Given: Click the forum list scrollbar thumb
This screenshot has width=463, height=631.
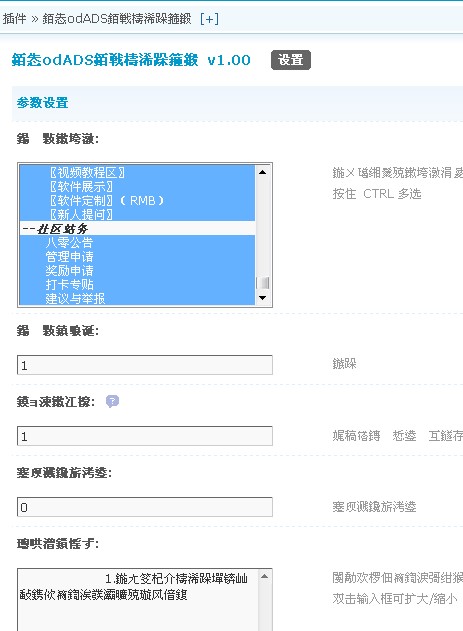Looking at the screenshot, I should coord(263,283).
